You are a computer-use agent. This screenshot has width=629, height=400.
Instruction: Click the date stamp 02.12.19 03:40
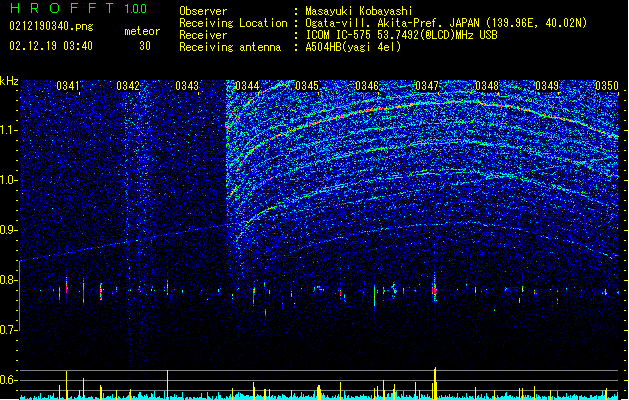(51, 46)
